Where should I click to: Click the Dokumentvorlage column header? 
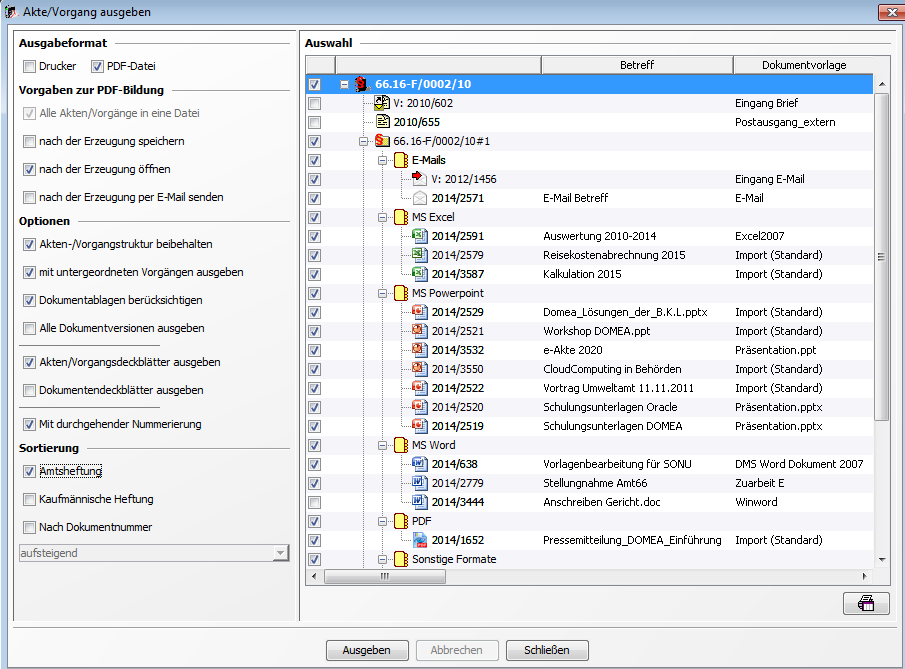click(x=803, y=65)
